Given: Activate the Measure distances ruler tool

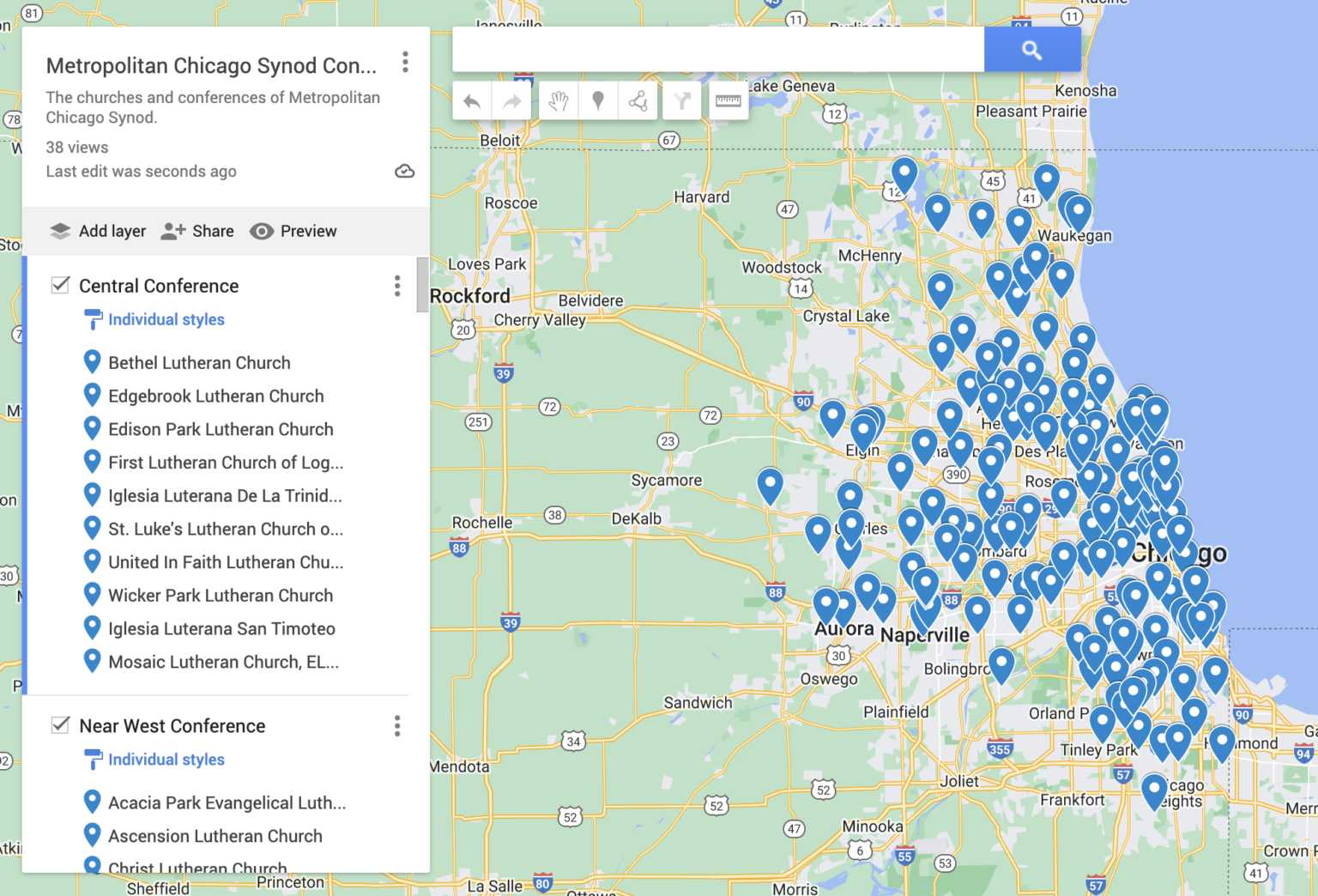Looking at the screenshot, I should coord(727,100).
